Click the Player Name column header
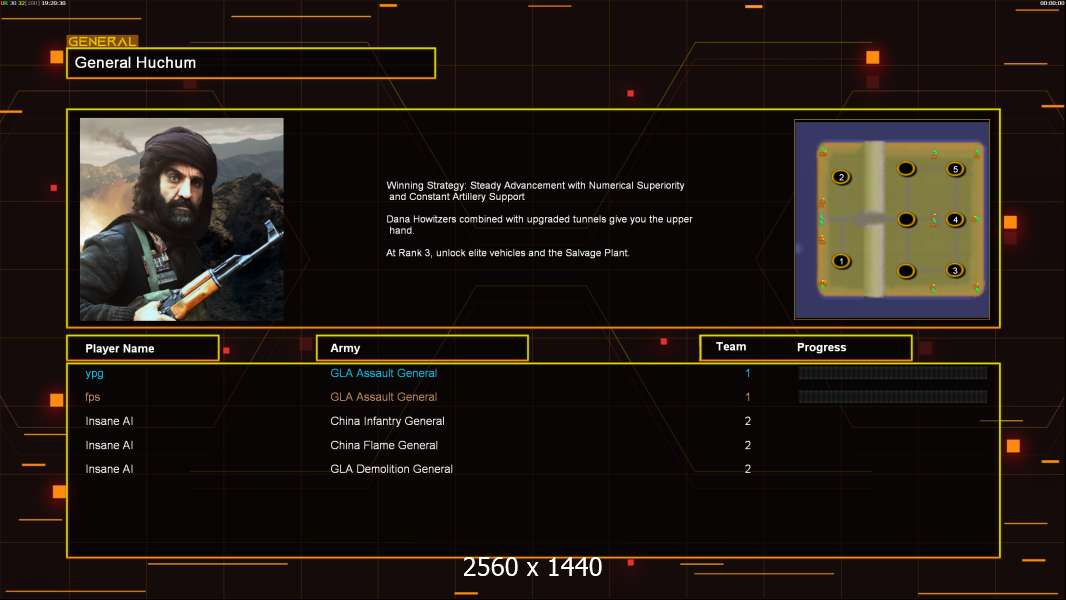 (143, 348)
